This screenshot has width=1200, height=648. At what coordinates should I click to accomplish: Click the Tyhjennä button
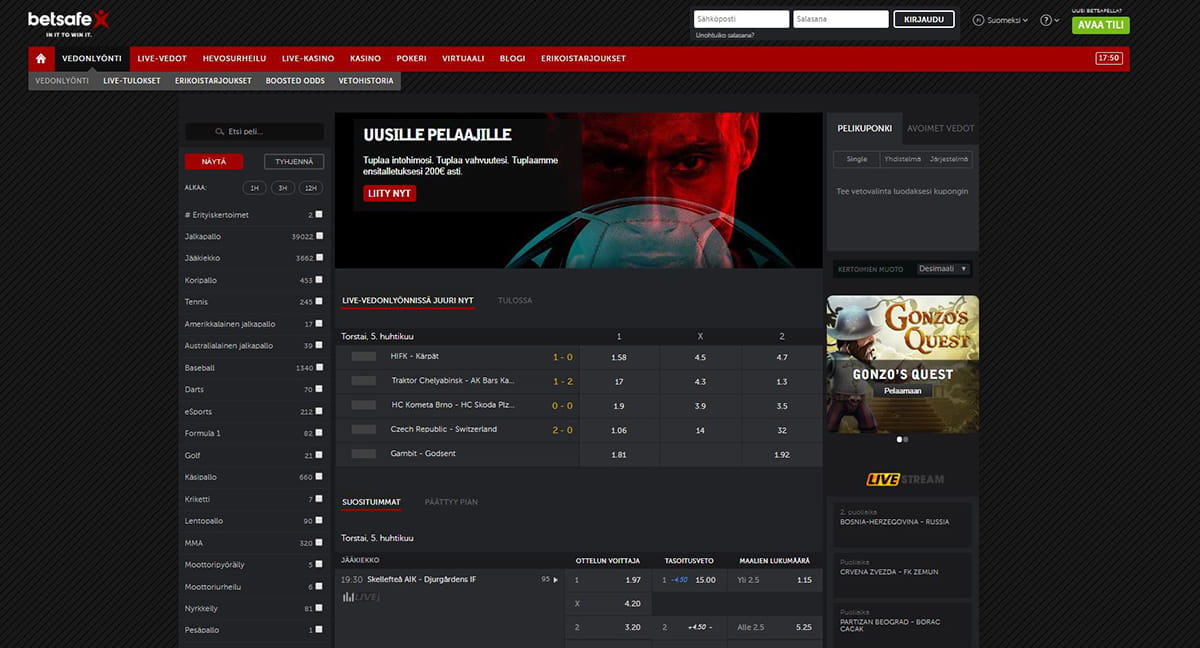(294, 161)
